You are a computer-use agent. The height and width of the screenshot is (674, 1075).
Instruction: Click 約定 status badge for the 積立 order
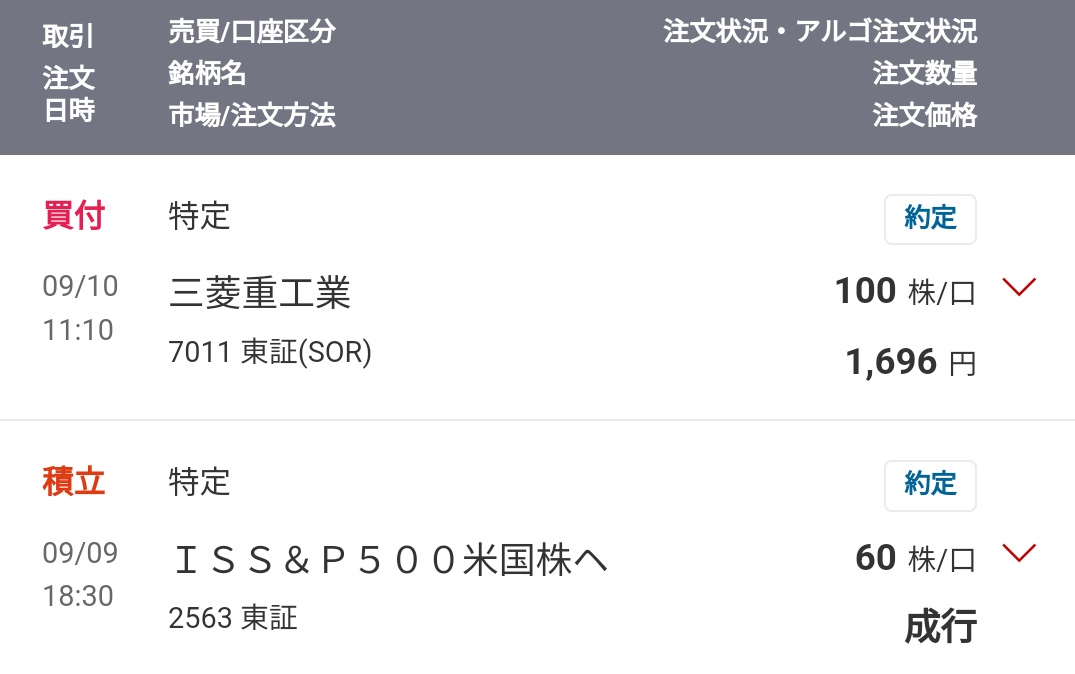pyautogui.click(x=930, y=485)
